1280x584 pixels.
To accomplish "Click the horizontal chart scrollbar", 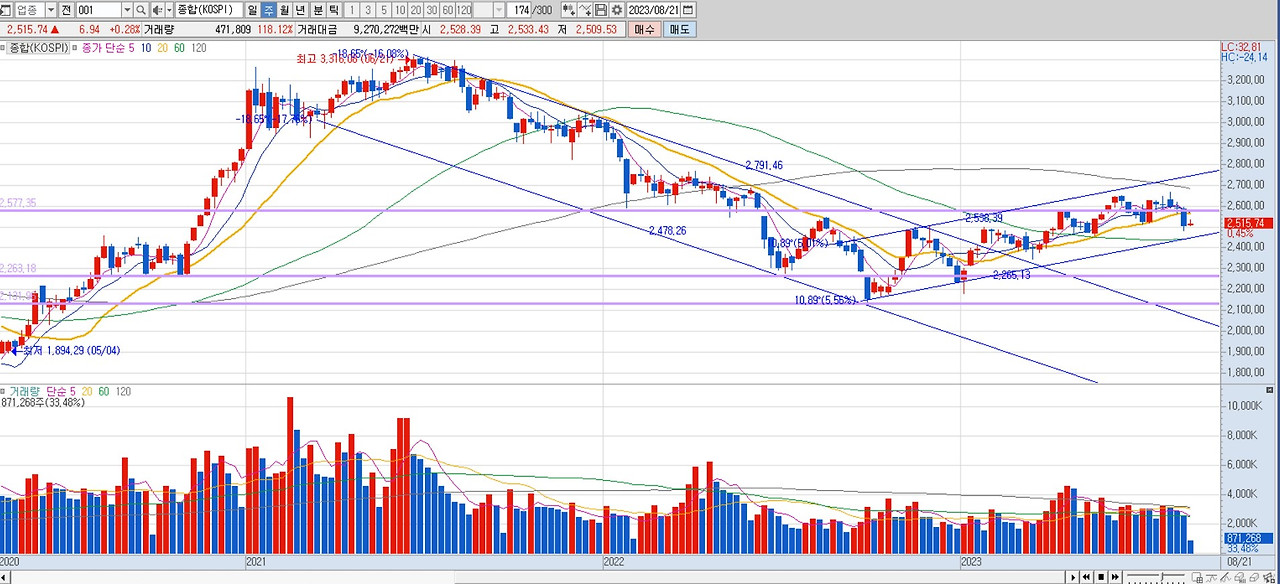I will tap(532, 577).
